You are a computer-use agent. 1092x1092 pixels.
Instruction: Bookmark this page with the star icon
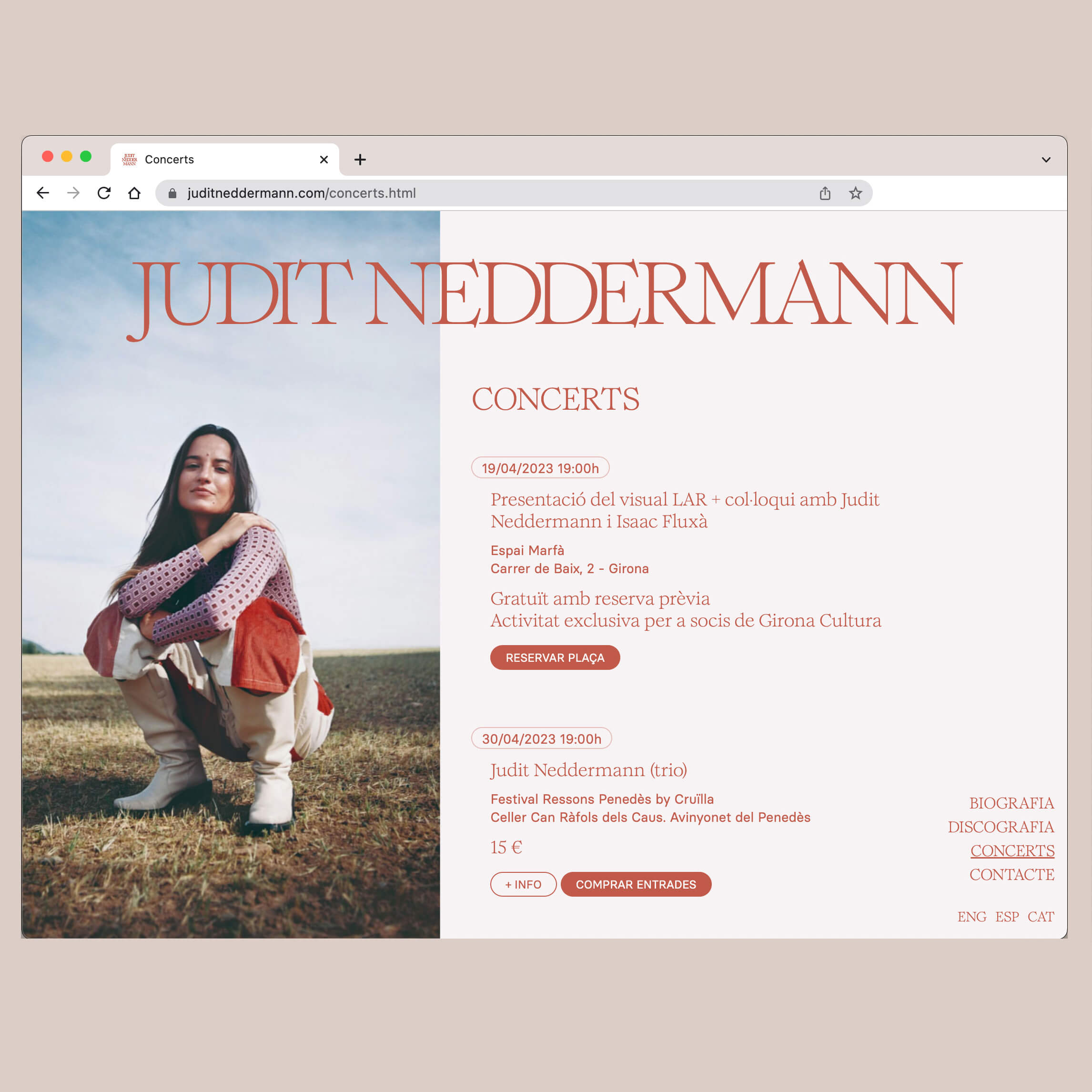[x=855, y=193]
